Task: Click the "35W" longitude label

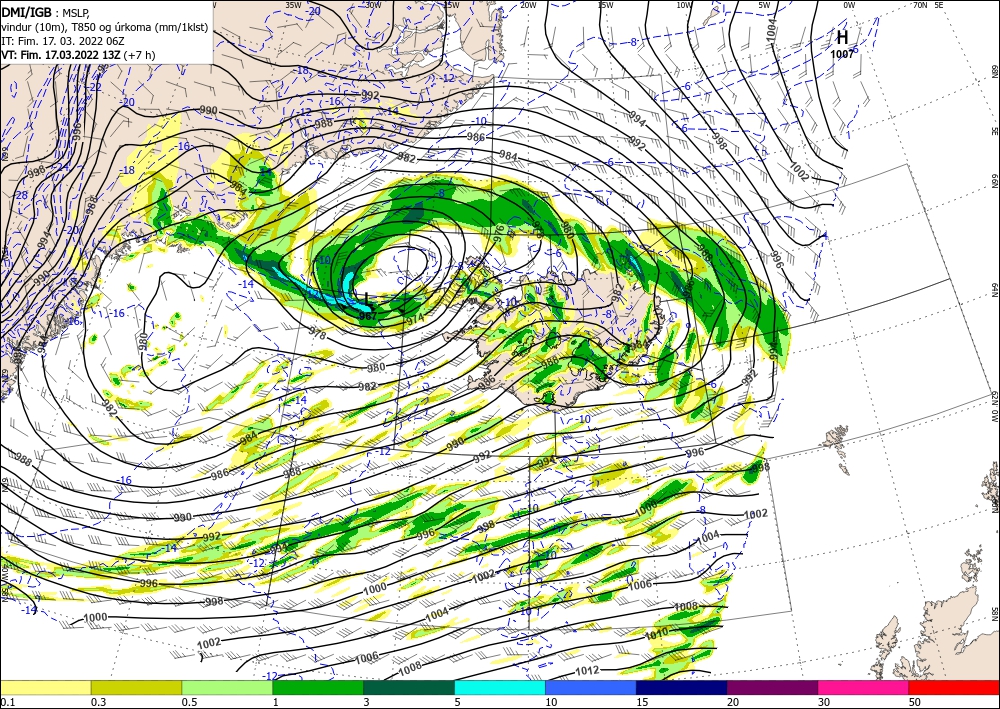Action: point(293,4)
